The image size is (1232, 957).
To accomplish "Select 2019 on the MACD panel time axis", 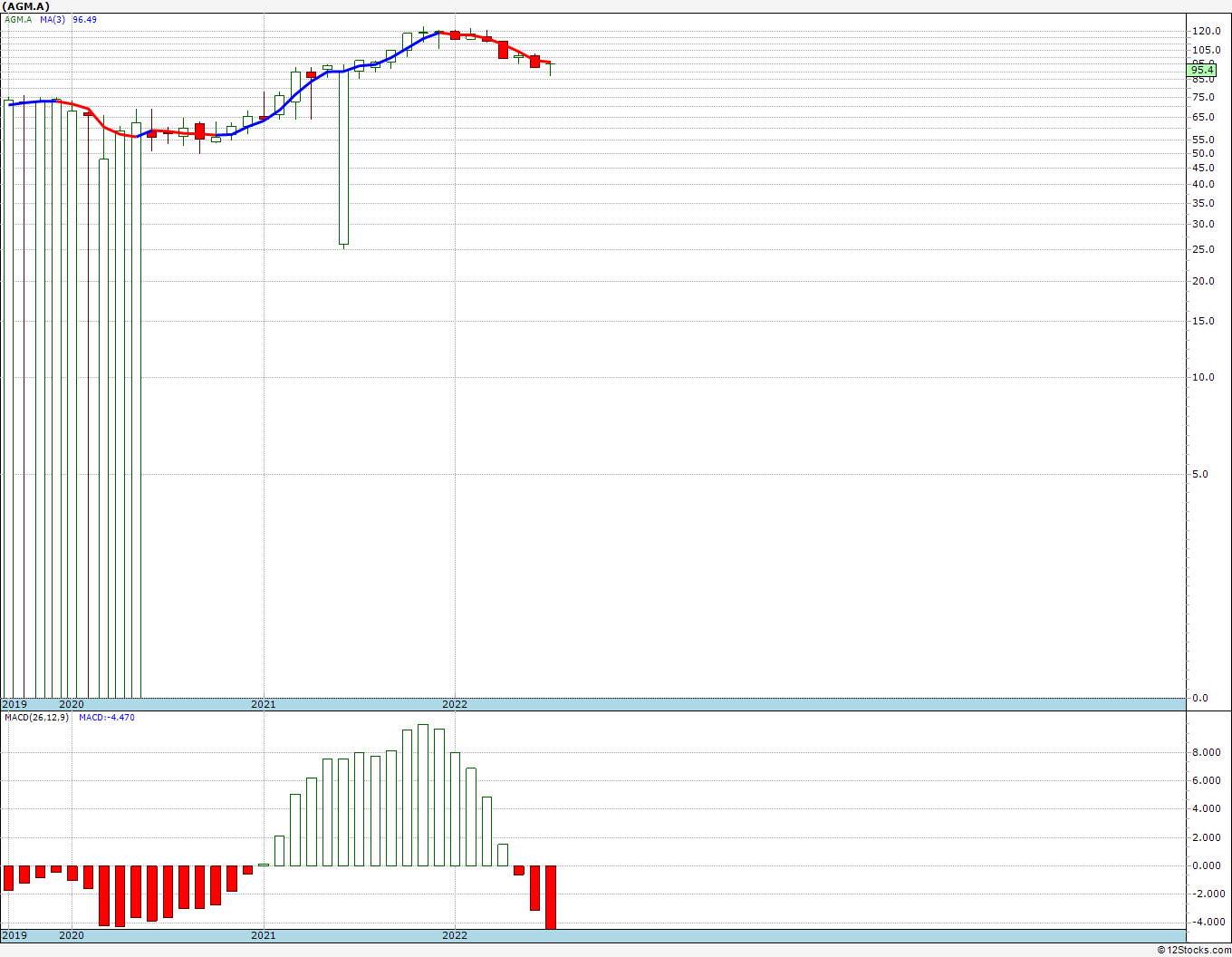I will click(14, 935).
